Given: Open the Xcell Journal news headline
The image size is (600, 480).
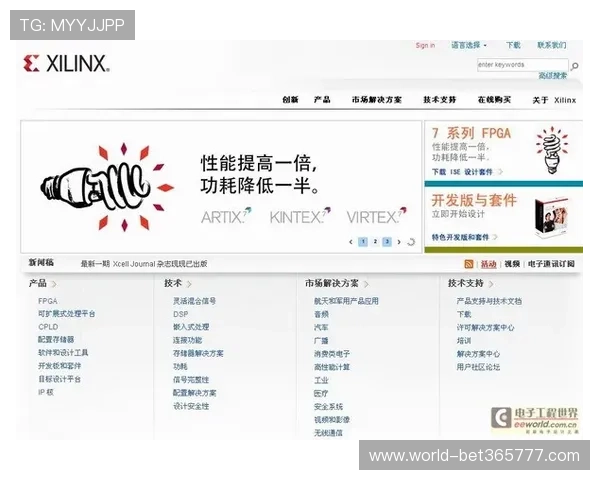Looking at the screenshot, I should (144, 264).
